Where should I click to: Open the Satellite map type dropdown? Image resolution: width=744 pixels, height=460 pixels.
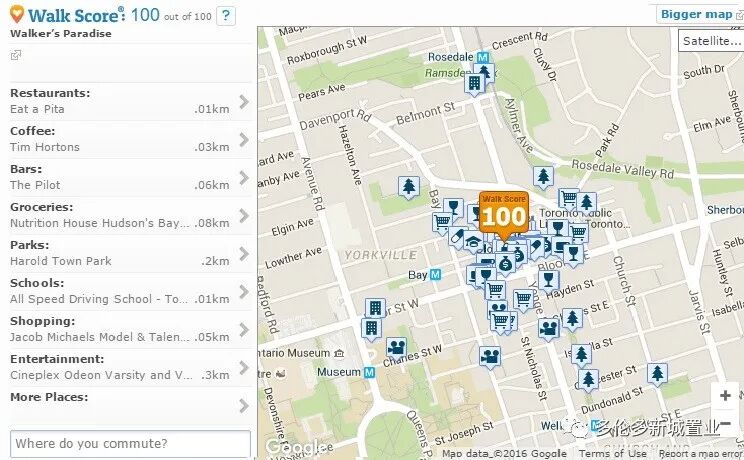(711, 41)
